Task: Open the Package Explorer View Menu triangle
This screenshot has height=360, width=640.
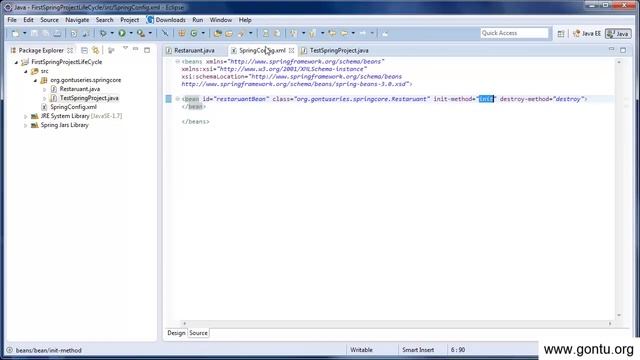Action: coord(125,49)
